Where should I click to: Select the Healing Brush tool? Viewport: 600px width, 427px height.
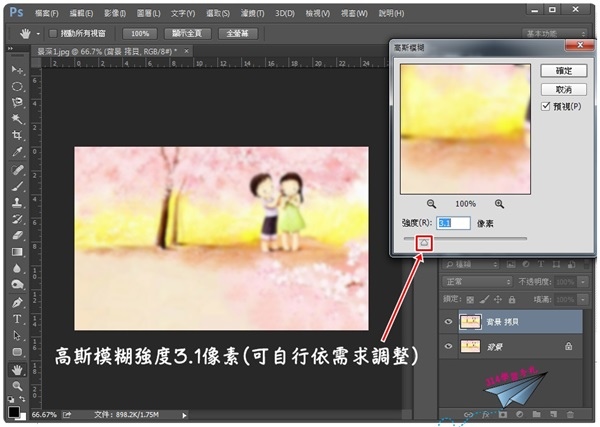[x=17, y=169]
